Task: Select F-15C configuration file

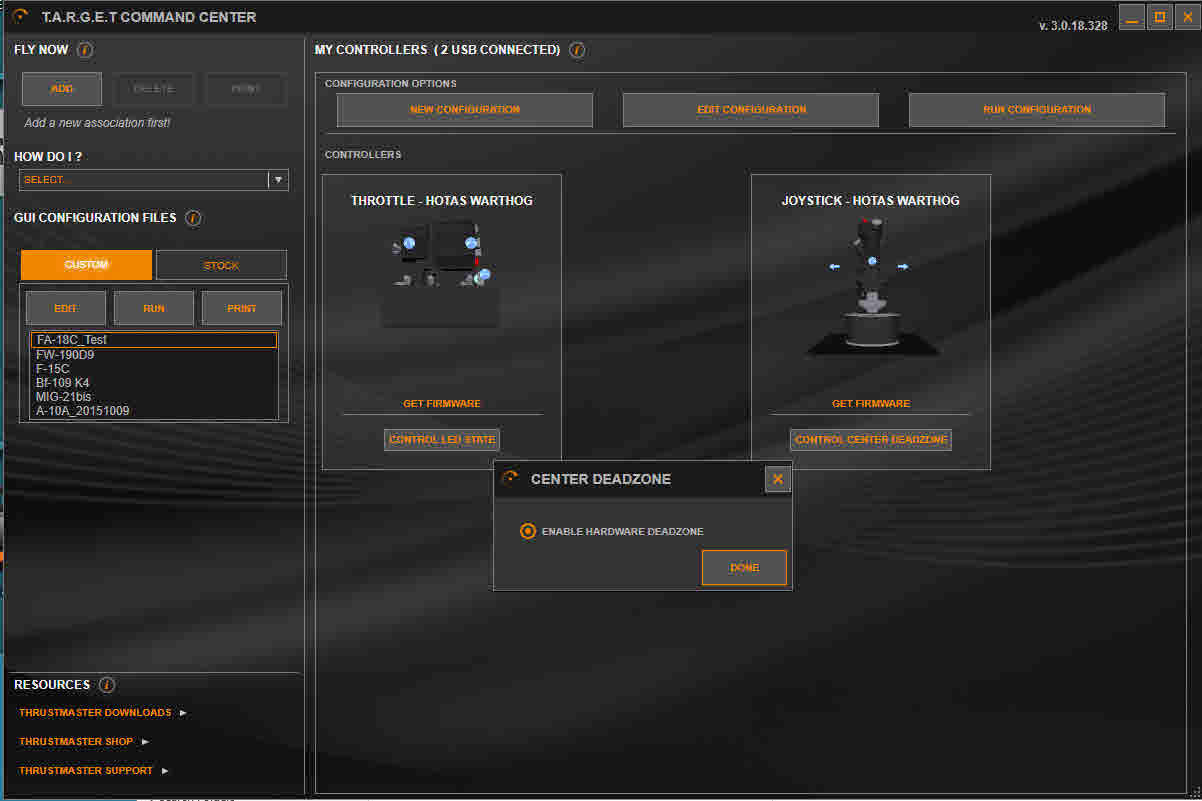Action: tap(154, 369)
